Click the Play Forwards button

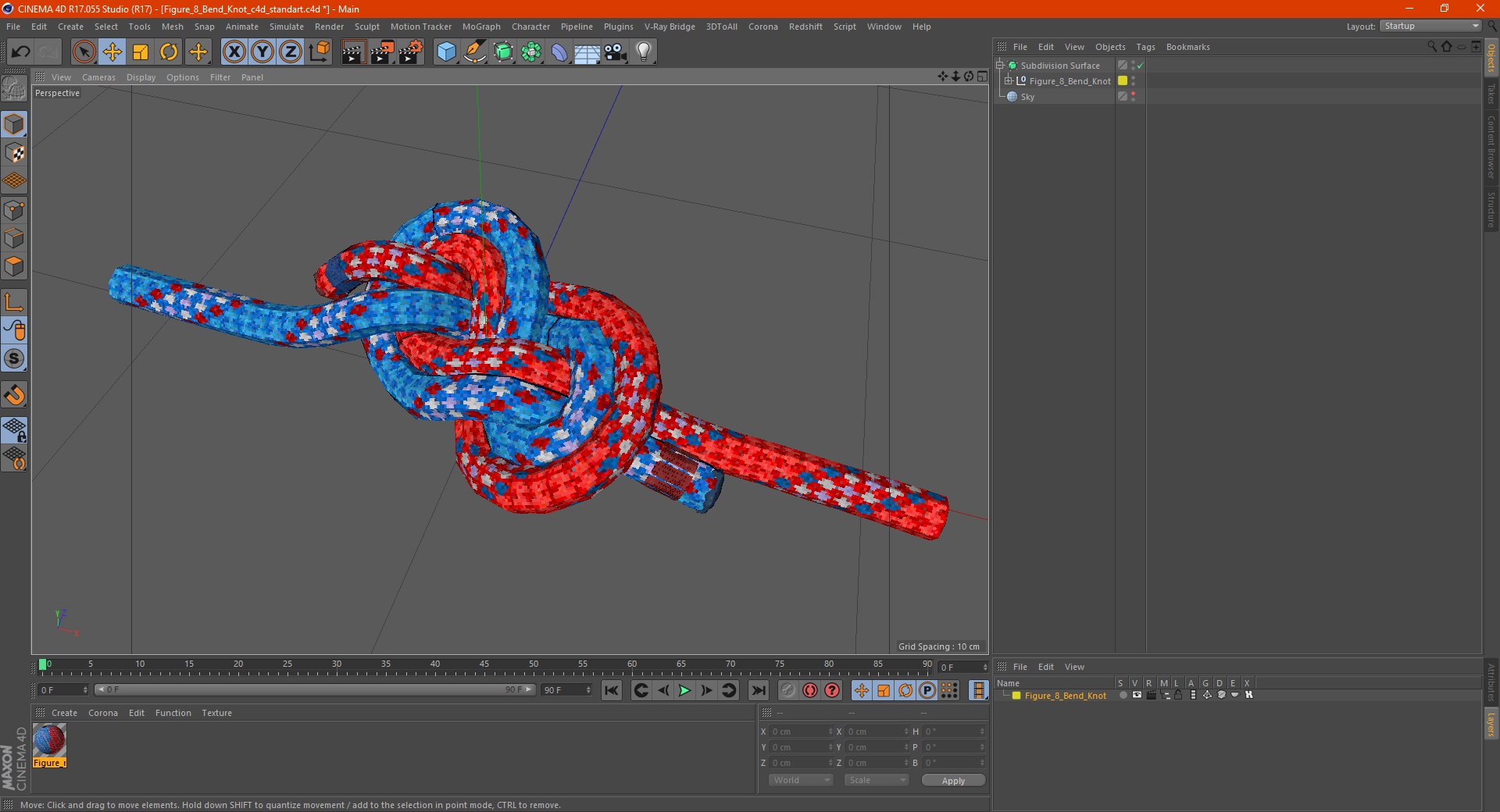(x=684, y=690)
